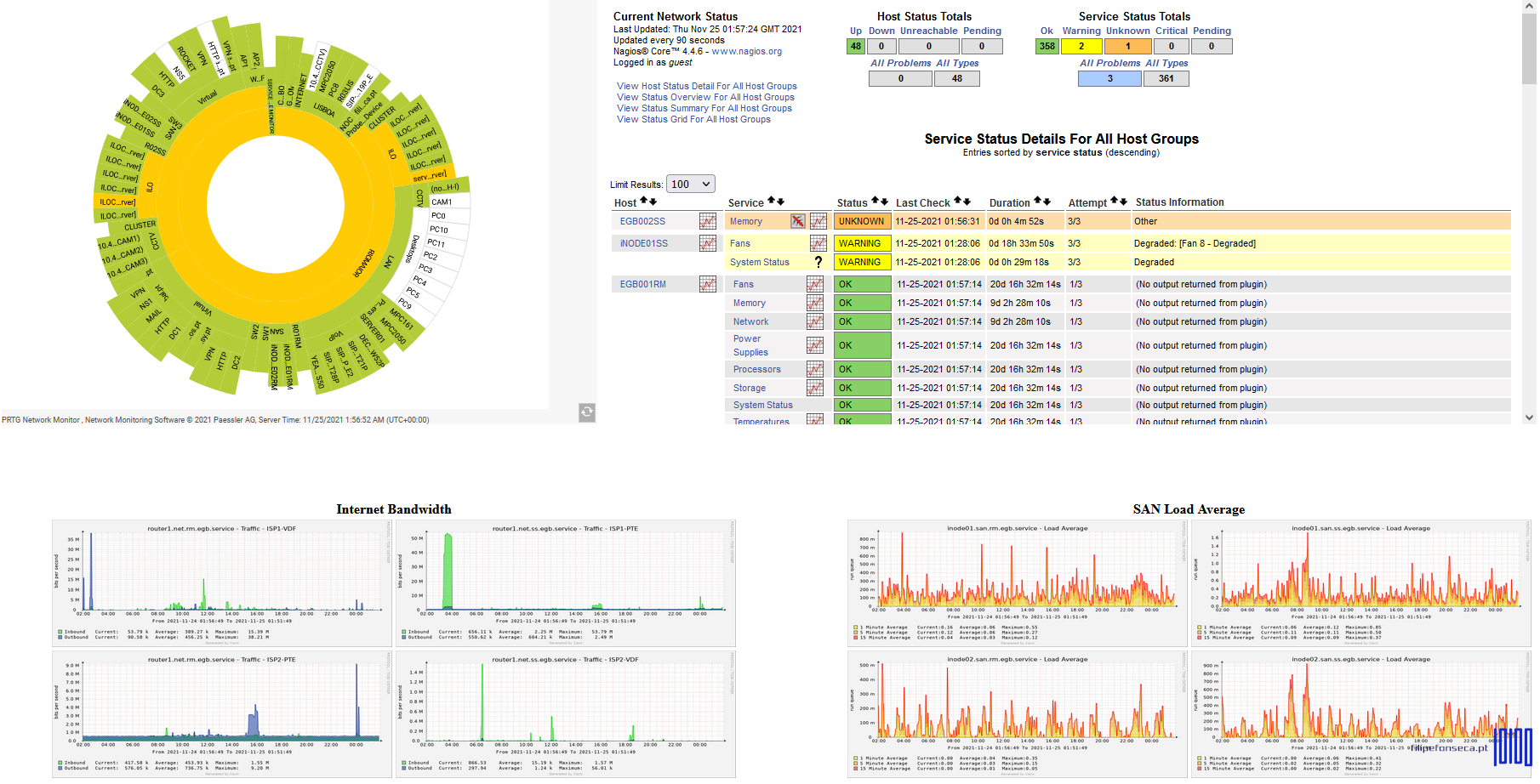Open View Status Grid For All Host Groups
Screen dimensions: 1540x784
click(x=693, y=119)
